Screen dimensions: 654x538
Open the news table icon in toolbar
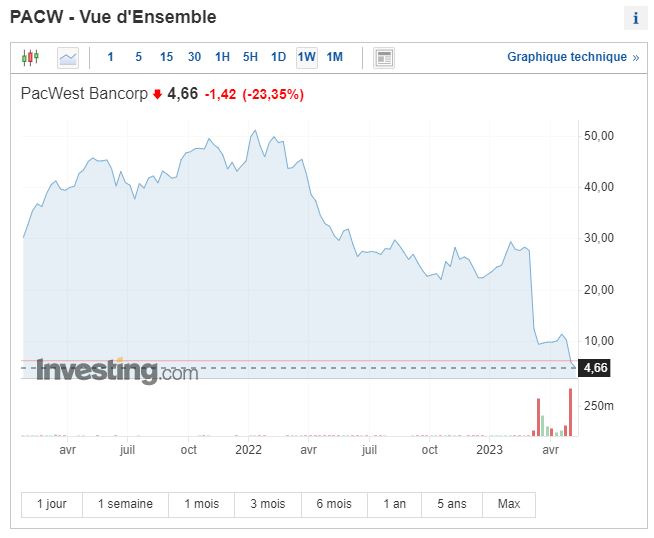point(384,58)
